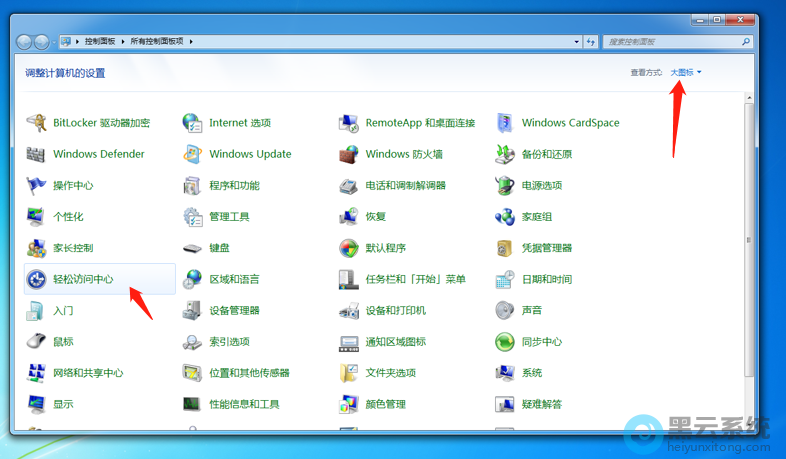This screenshot has height=459, width=786.
Task: Open the Windows Update icon
Action: click(x=193, y=154)
